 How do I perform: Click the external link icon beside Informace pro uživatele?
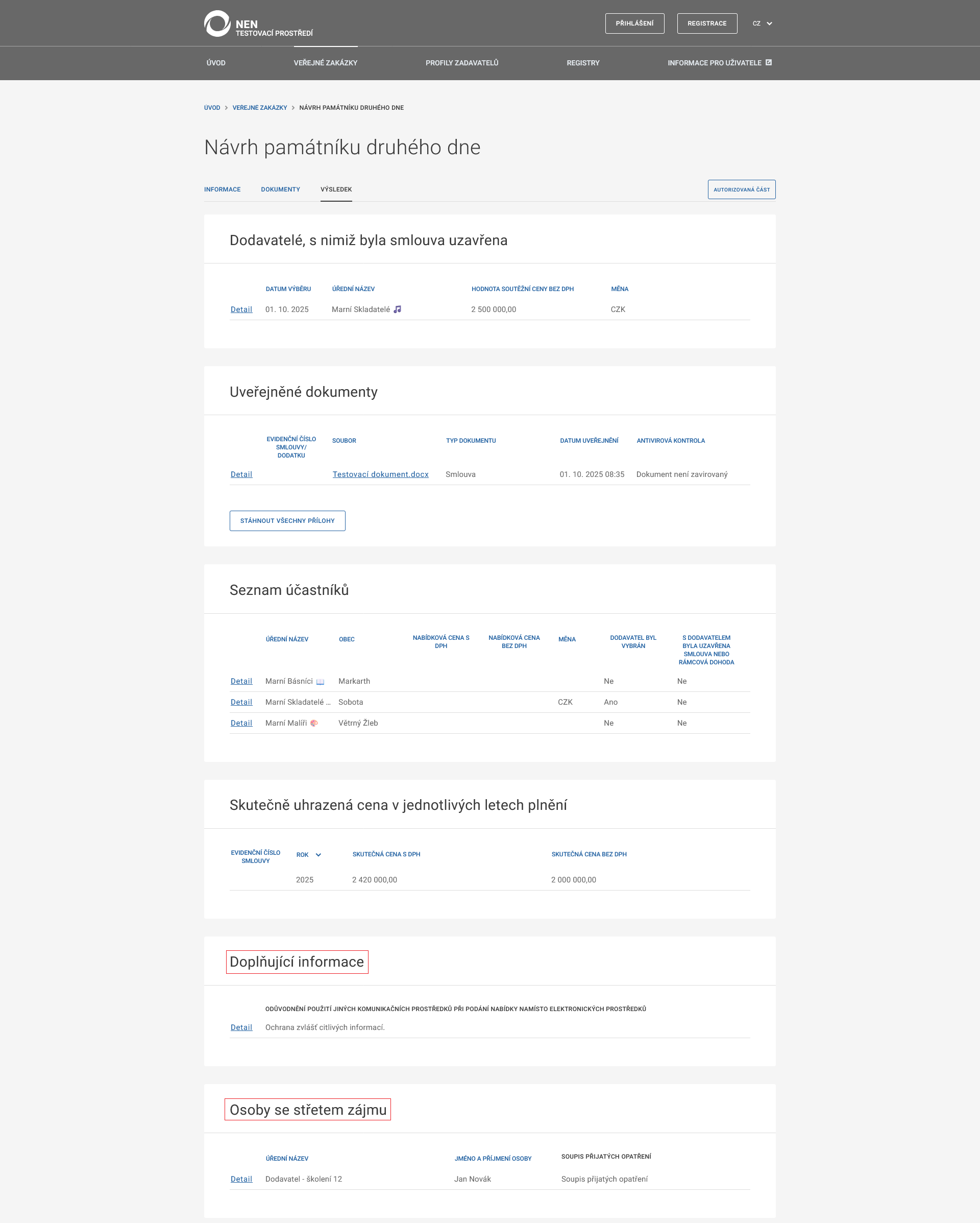(769, 62)
